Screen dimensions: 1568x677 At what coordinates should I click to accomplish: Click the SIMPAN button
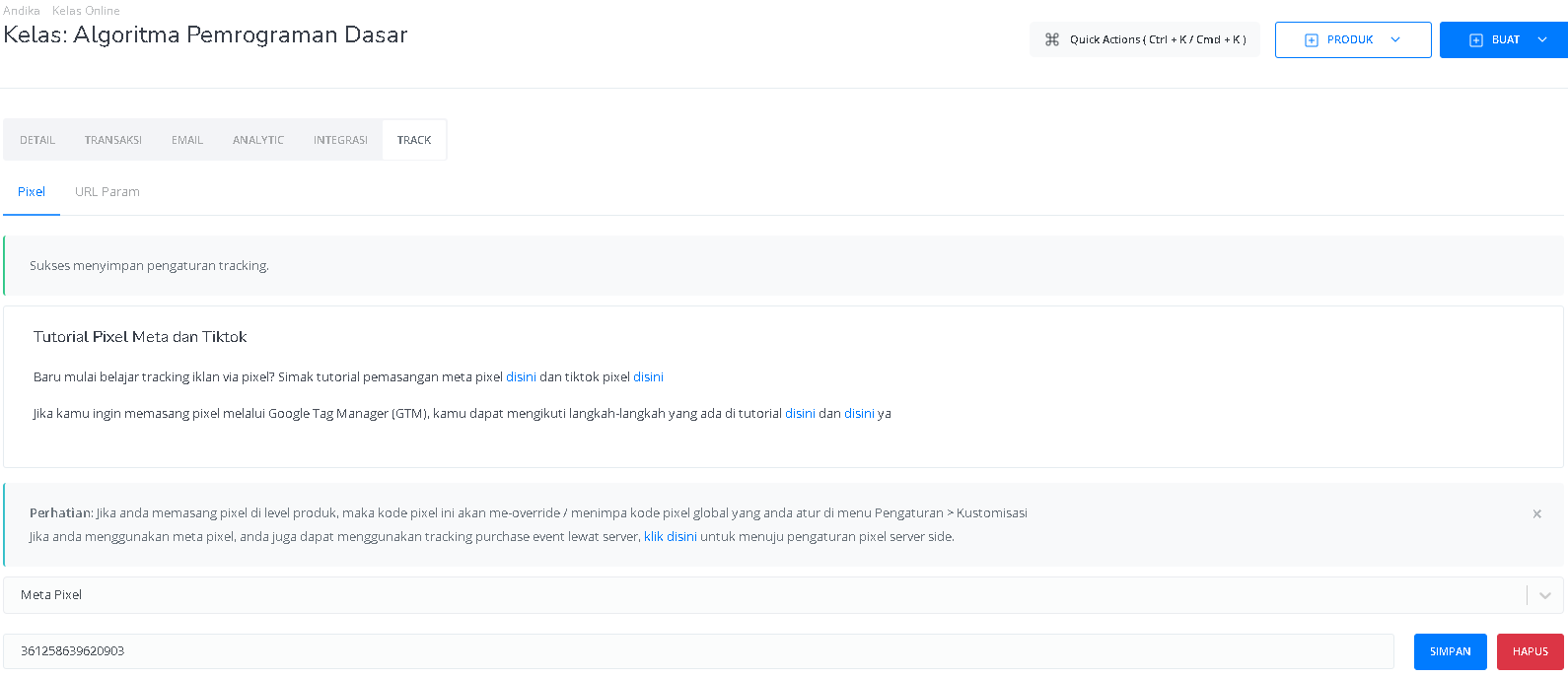pyautogui.click(x=1451, y=651)
